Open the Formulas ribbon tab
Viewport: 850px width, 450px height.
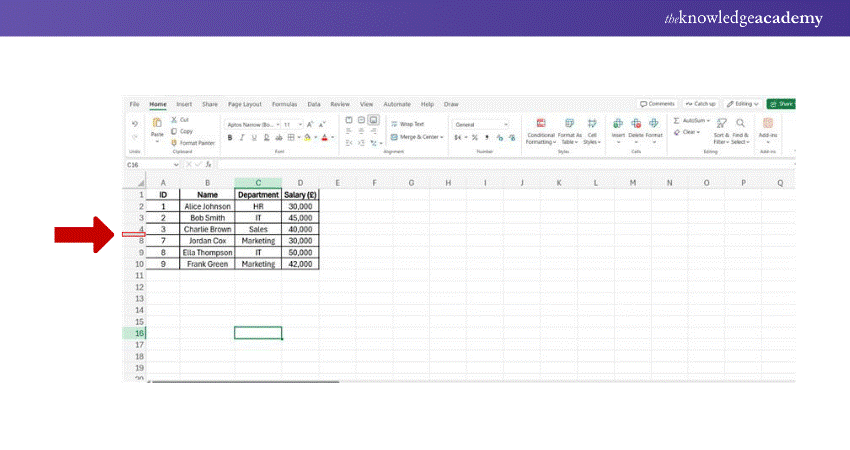click(x=284, y=104)
